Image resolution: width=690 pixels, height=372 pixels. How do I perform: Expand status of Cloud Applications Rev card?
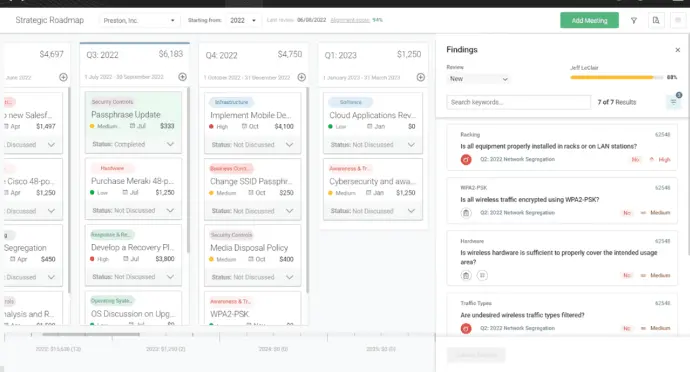click(x=411, y=144)
